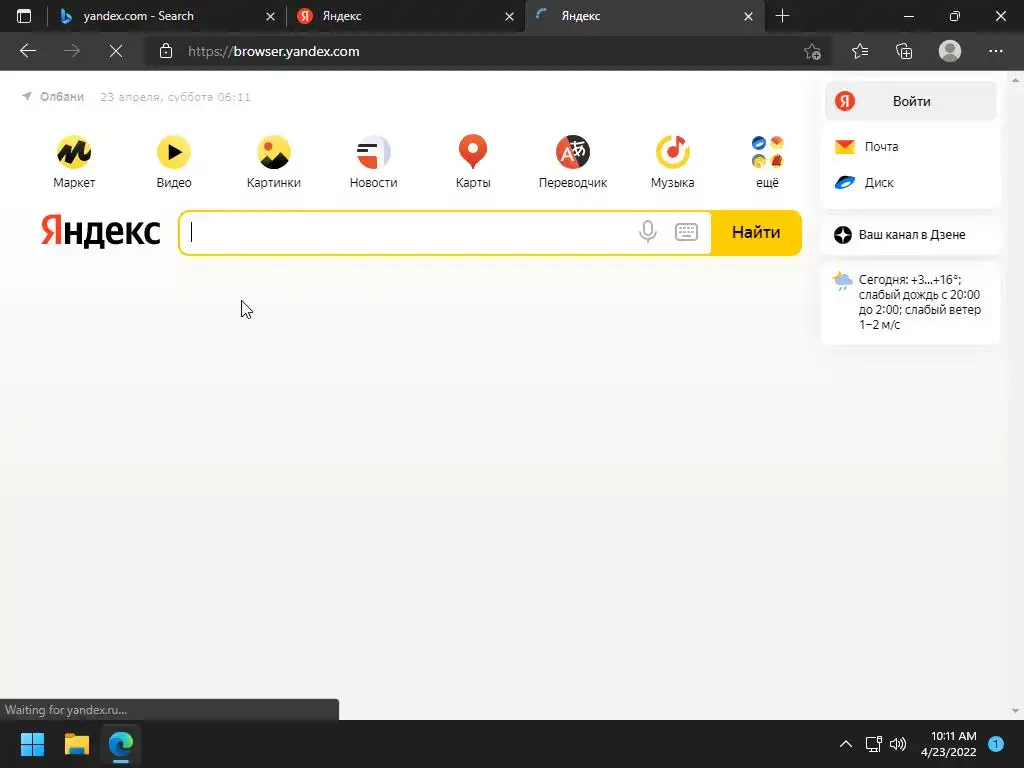Open the network status tray icon
This screenshot has width=1024, height=768.
(x=873, y=744)
